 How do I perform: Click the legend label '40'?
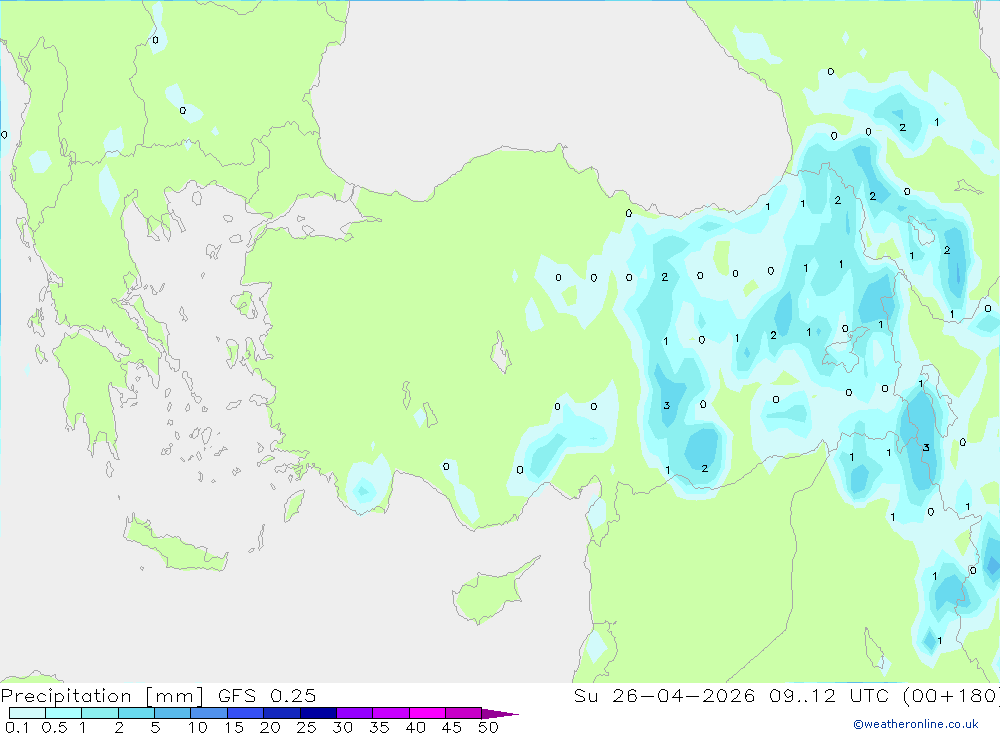click(415, 727)
